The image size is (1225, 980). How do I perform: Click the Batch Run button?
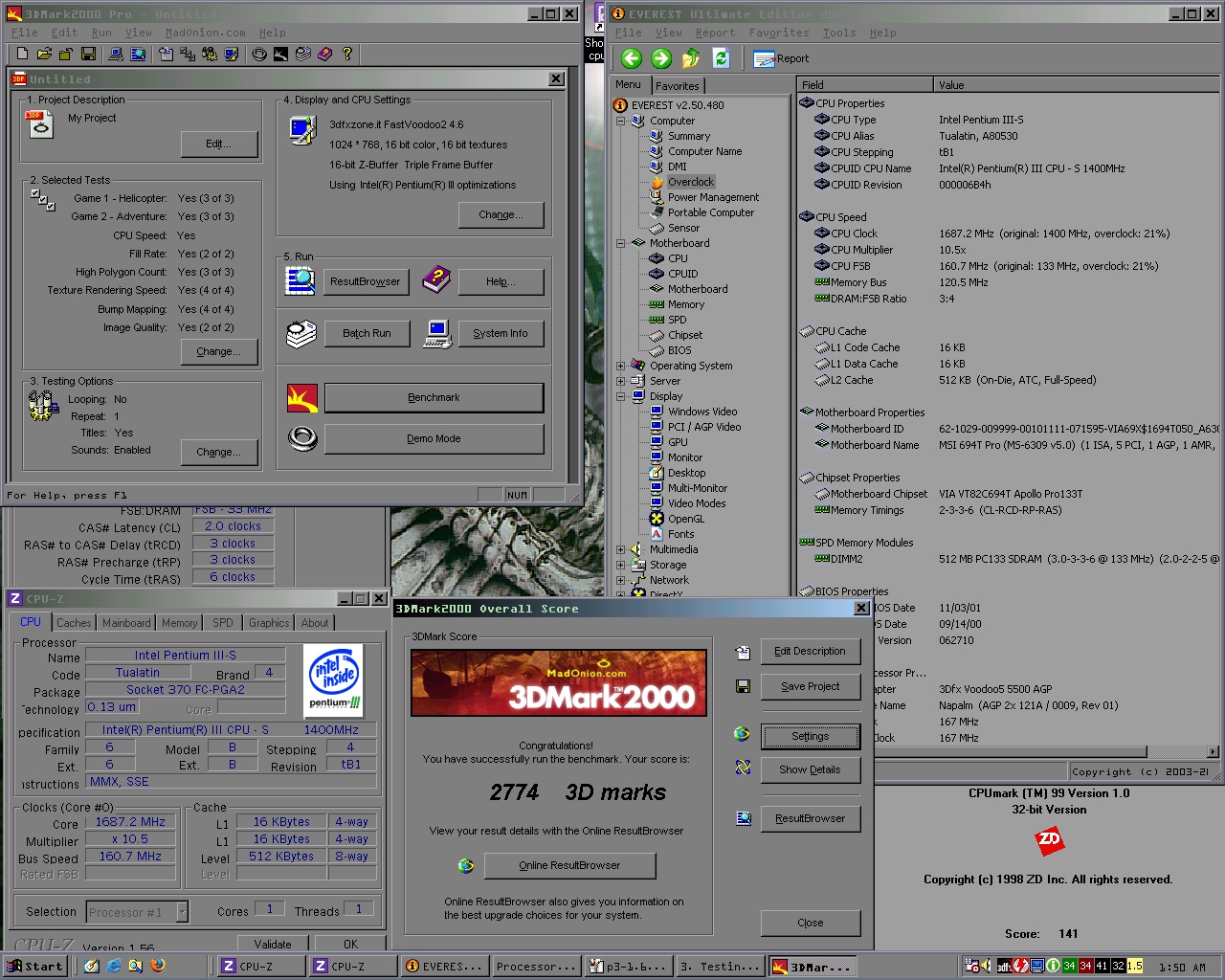pos(367,333)
